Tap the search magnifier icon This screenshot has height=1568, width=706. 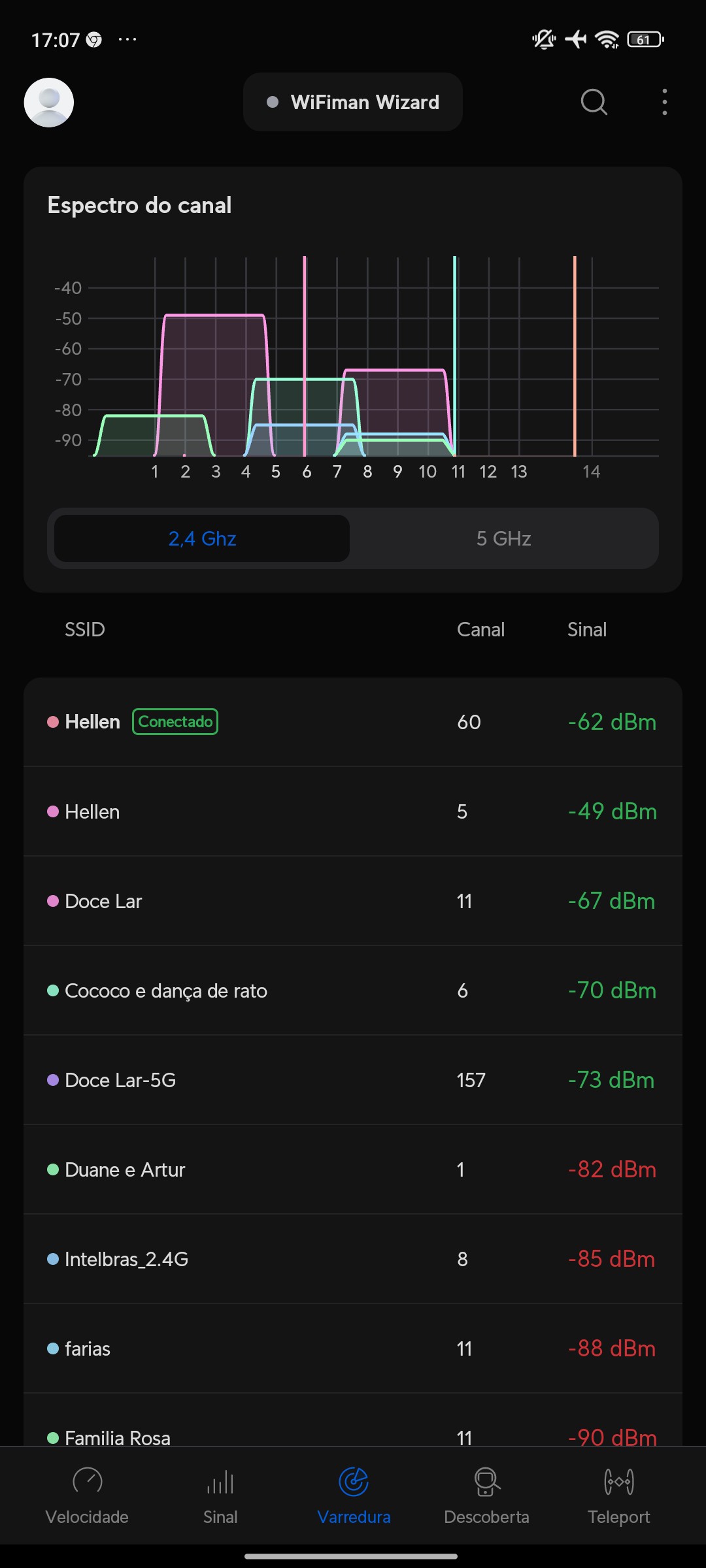[x=594, y=102]
